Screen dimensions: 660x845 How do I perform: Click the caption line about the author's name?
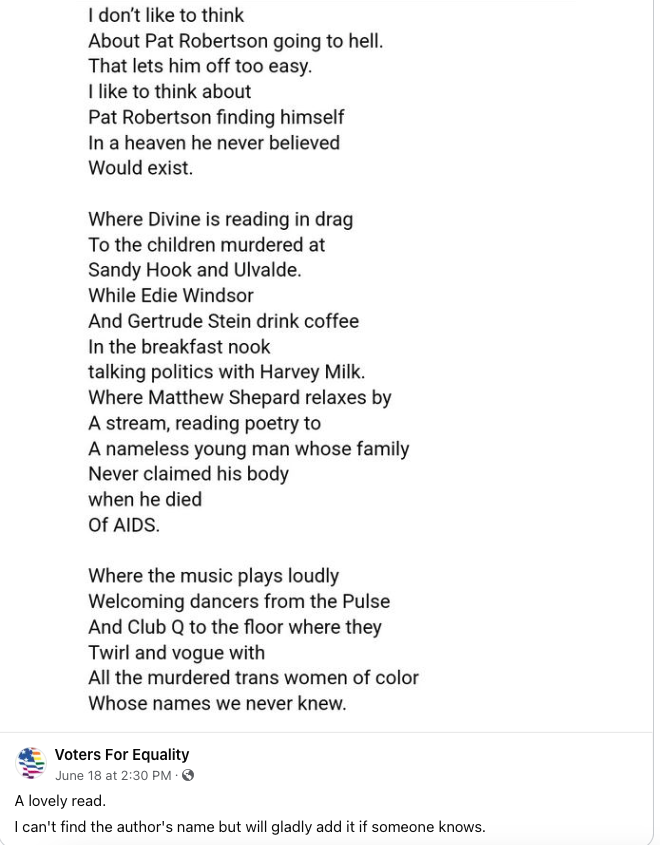pos(250,827)
